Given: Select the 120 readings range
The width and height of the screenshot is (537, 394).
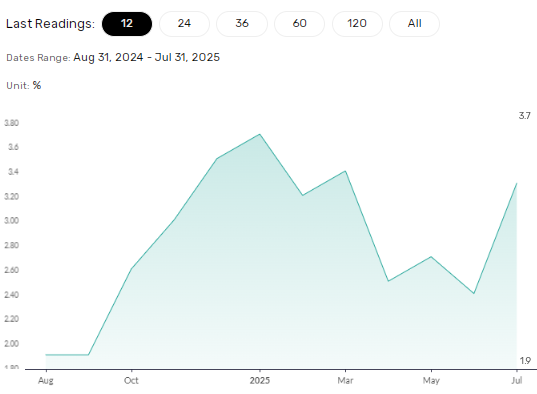Looking at the screenshot, I should [357, 24].
